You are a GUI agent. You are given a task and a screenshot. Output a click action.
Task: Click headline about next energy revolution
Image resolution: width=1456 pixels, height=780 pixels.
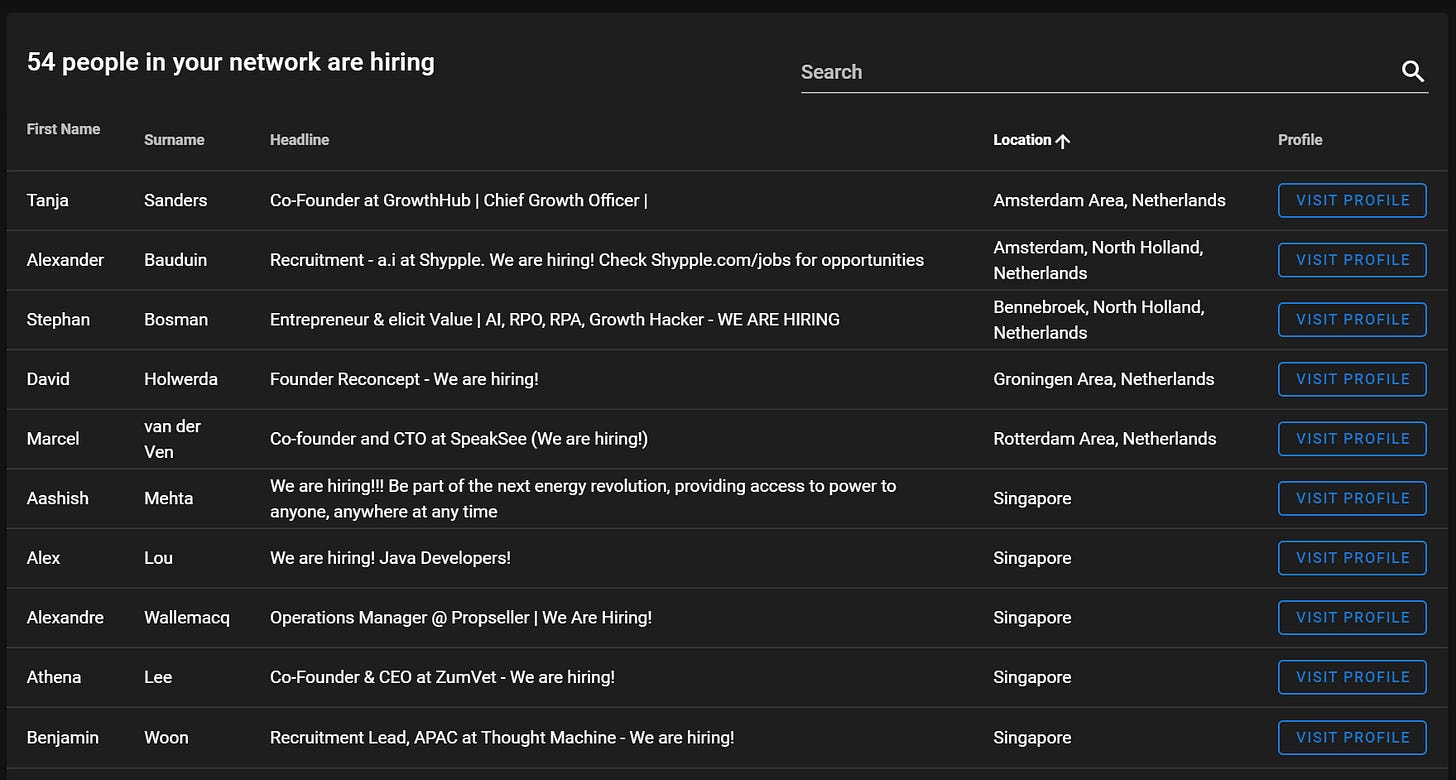pyautogui.click(x=583, y=498)
